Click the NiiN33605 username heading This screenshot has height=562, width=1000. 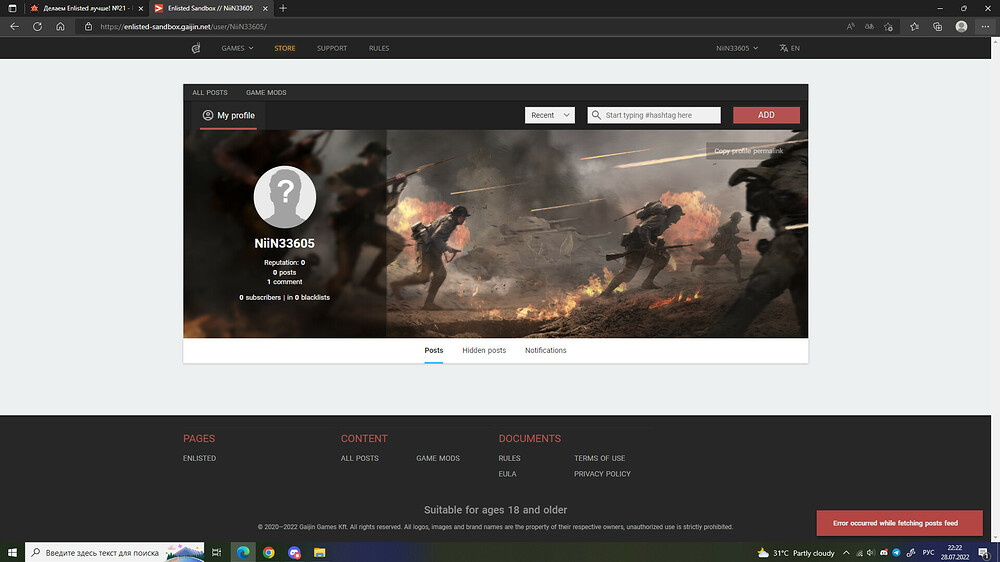284,243
